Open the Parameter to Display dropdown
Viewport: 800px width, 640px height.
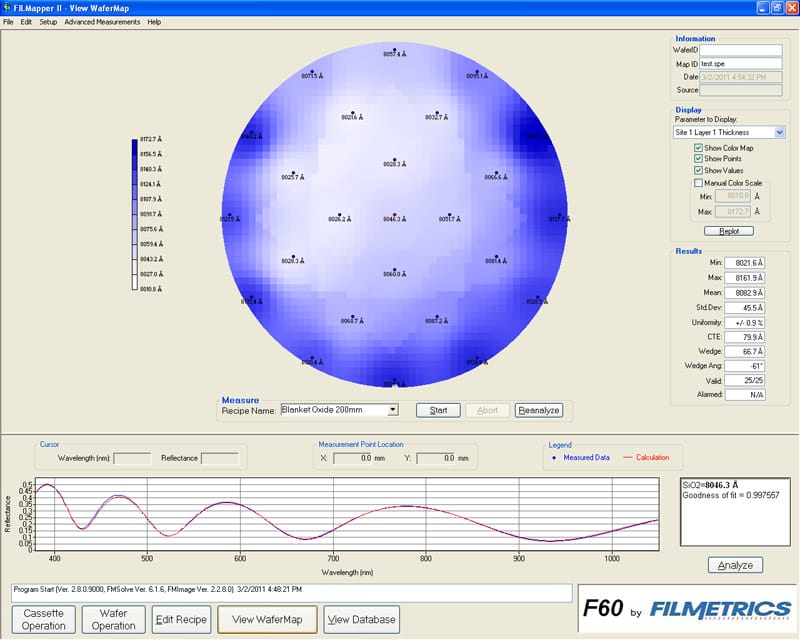point(780,132)
